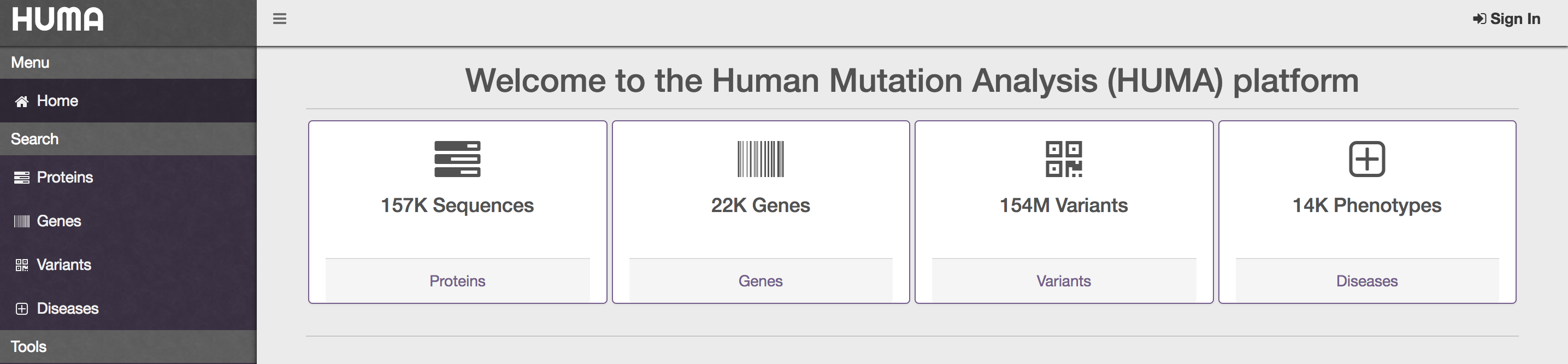Click the large barcode Genes card icon
This screenshot has height=364, width=1568.
click(x=761, y=159)
